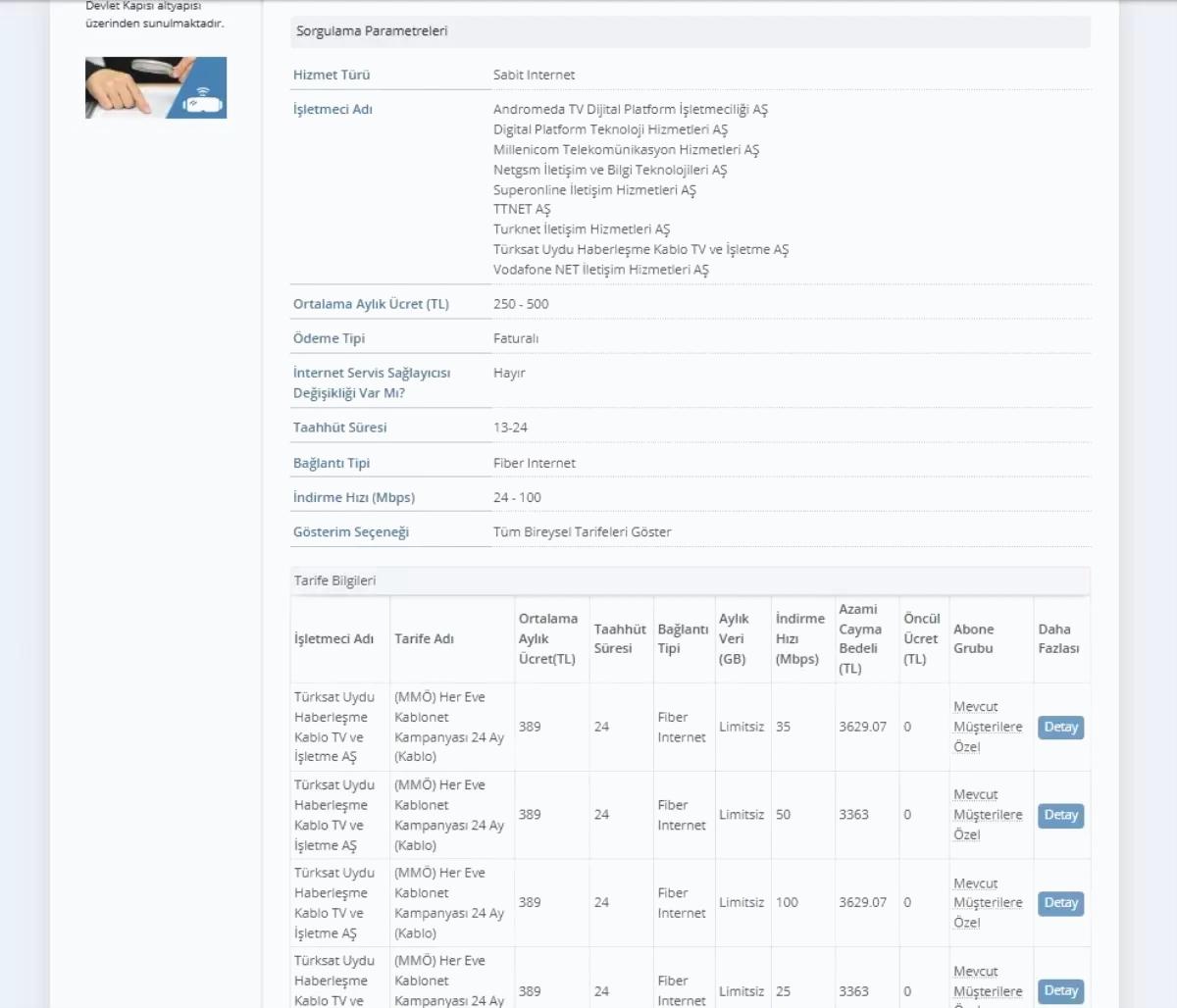1177x1008 pixels.
Task: Open Detay for the 25 Mbps tariff
Action: coord(1060,991)
